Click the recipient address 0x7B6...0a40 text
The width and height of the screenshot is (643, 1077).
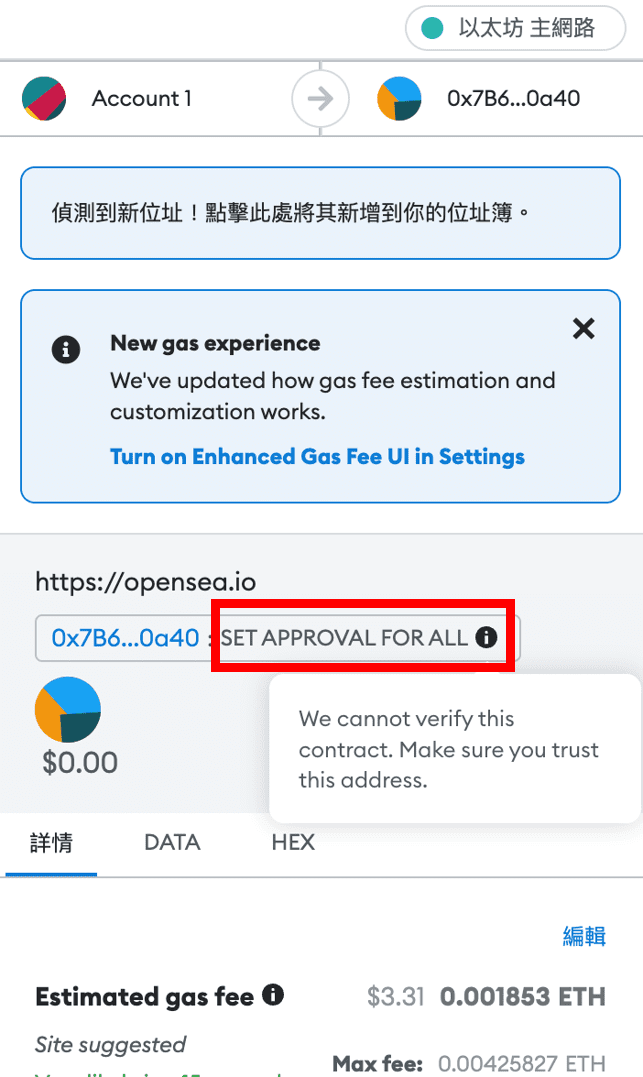coord(514,98)
